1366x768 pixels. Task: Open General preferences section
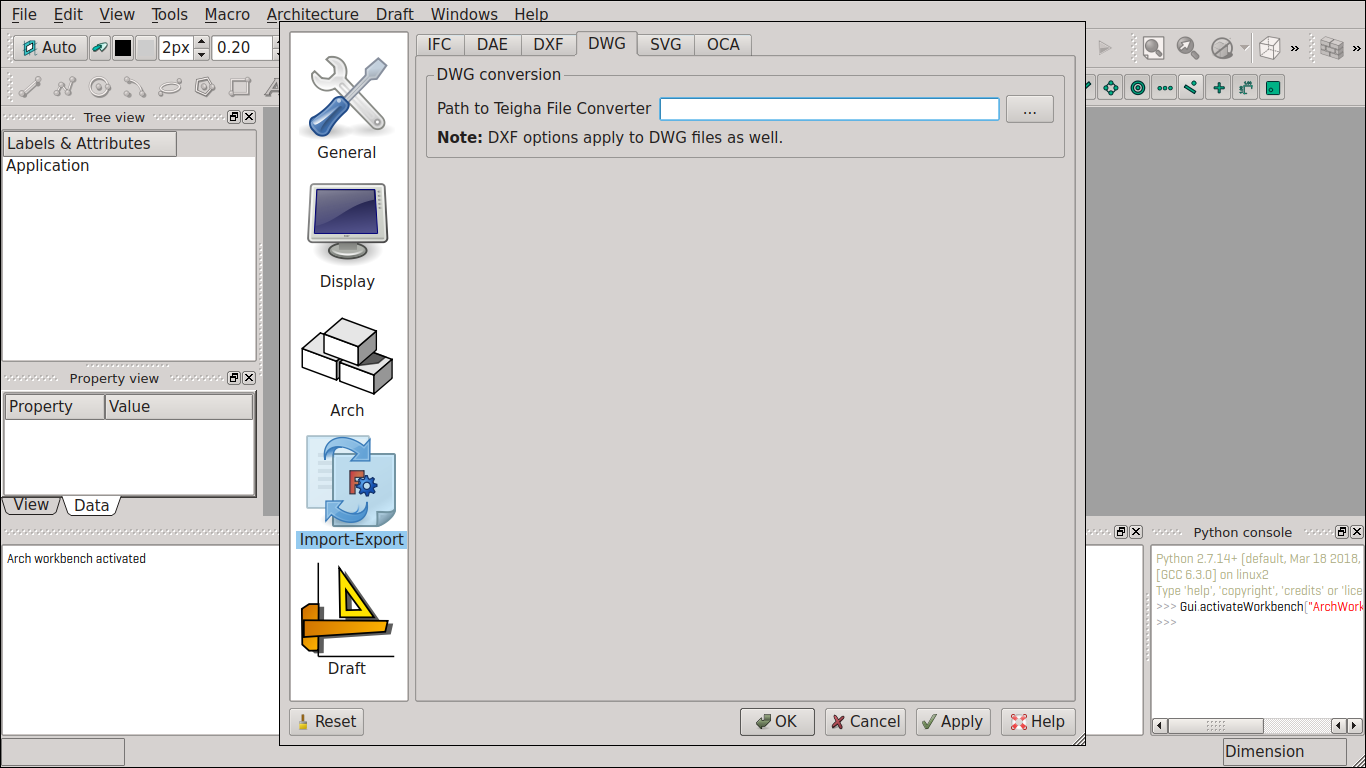347,107
